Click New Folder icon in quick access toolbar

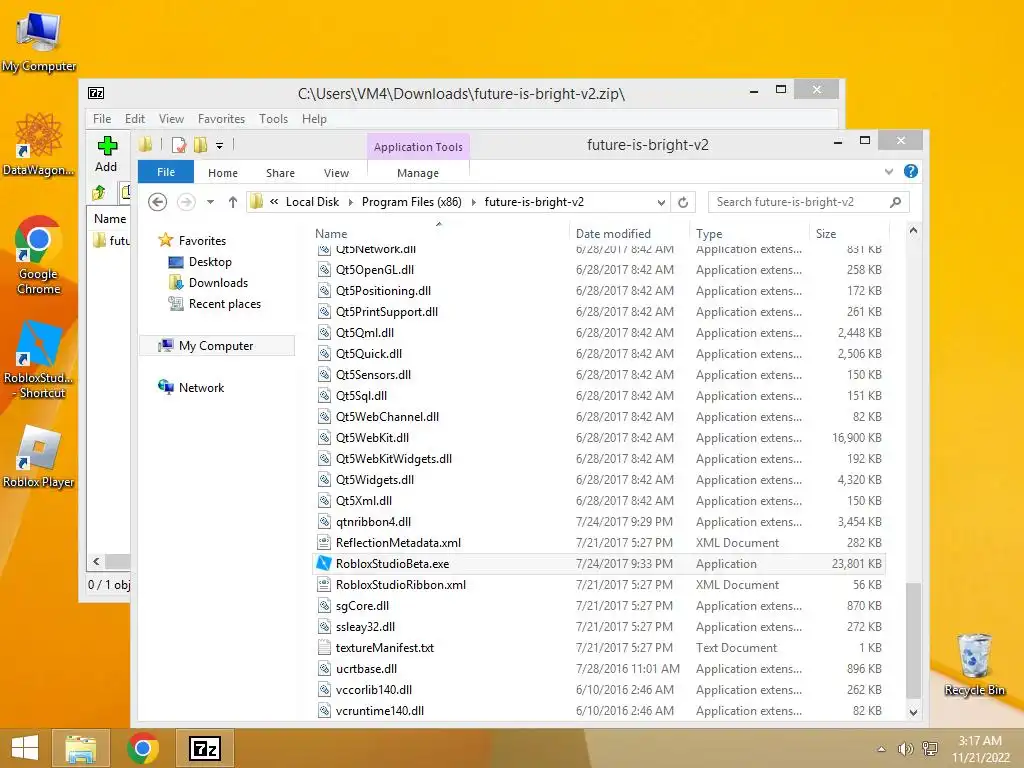click(x=200, y=145)
